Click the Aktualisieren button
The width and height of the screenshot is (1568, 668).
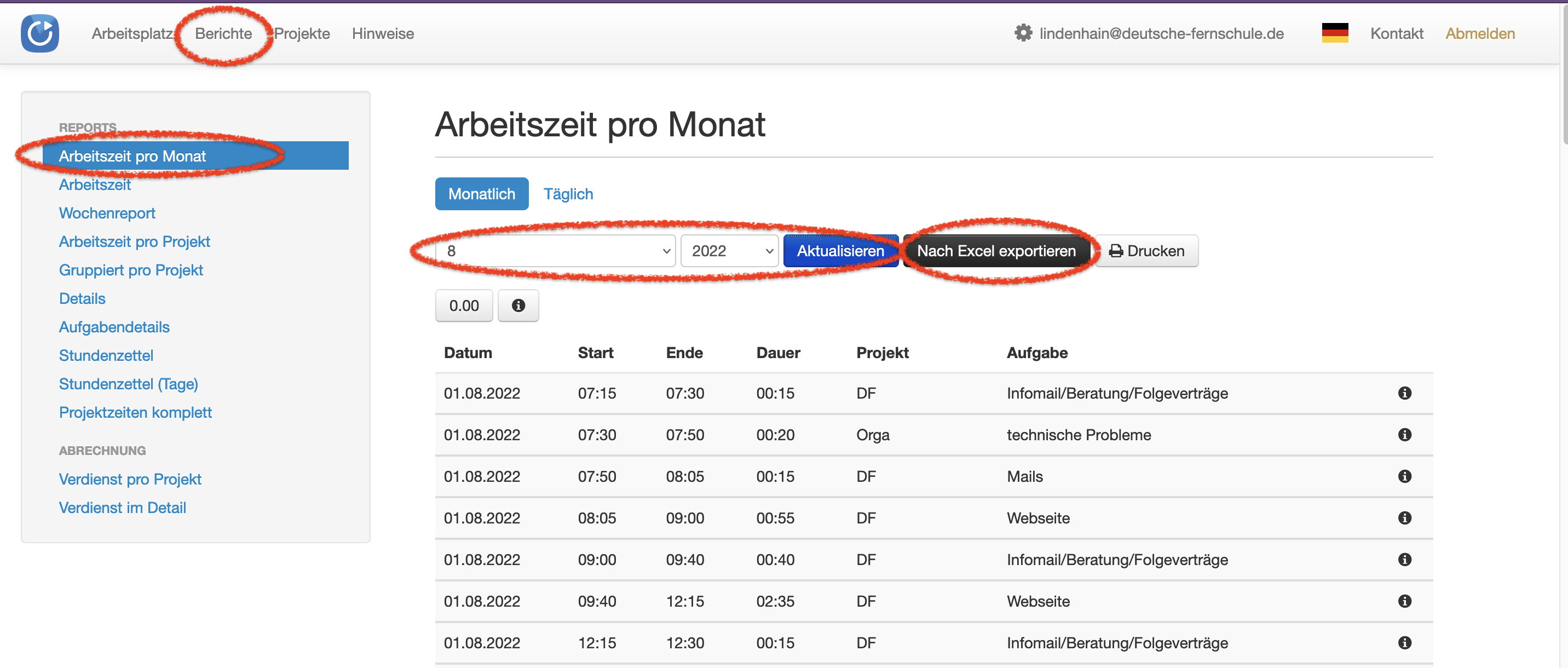coord(840,251)
